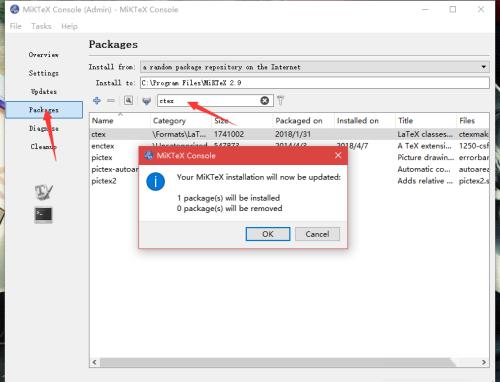500x382 pixels.
Task: Click the MiKTeX icon in title bar
Action: click(15, 9)
